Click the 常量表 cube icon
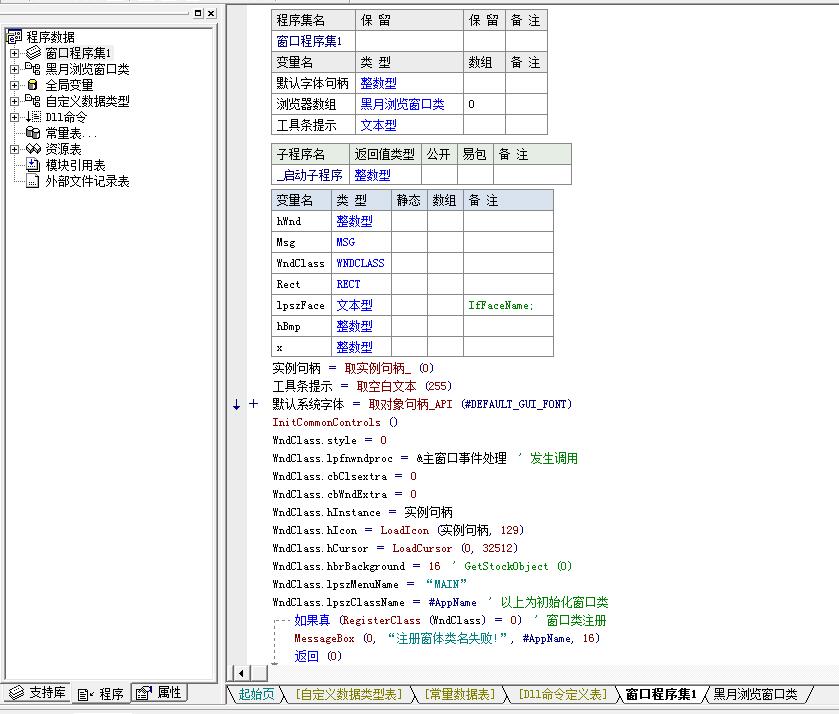 (x=33, y=133)
